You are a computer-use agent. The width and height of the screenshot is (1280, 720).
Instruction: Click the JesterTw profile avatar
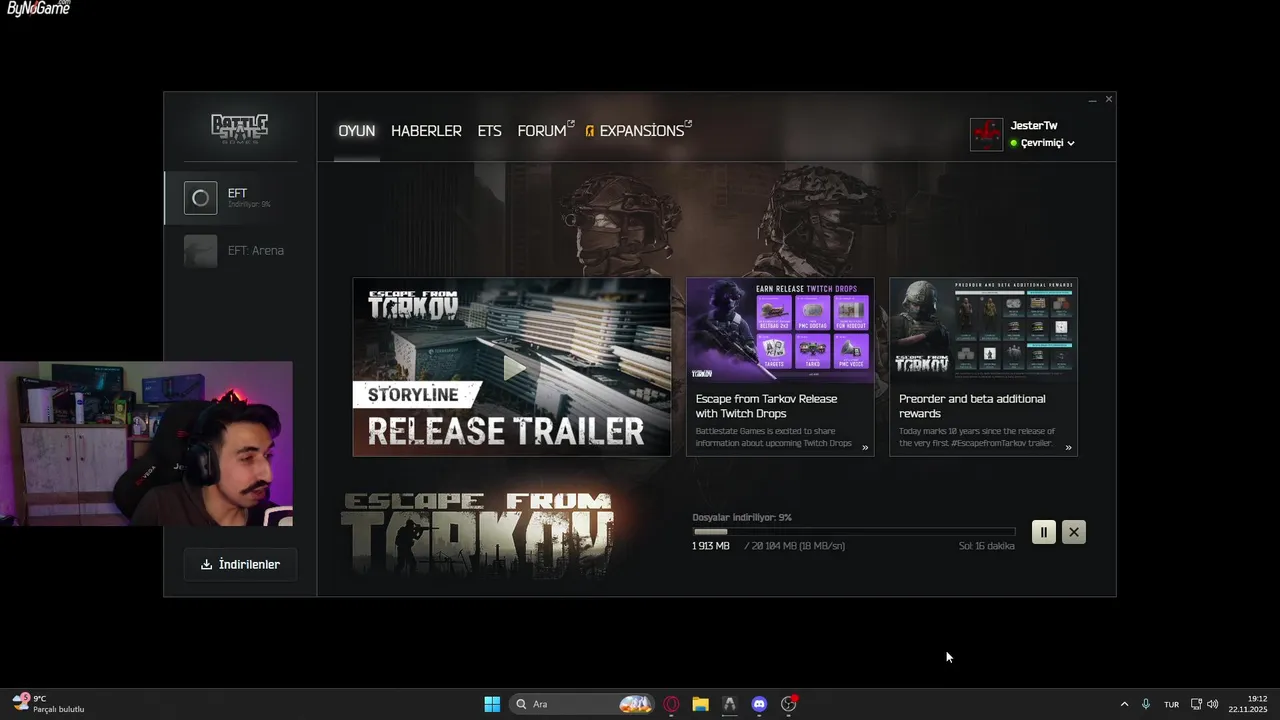(x=986, y=134)
